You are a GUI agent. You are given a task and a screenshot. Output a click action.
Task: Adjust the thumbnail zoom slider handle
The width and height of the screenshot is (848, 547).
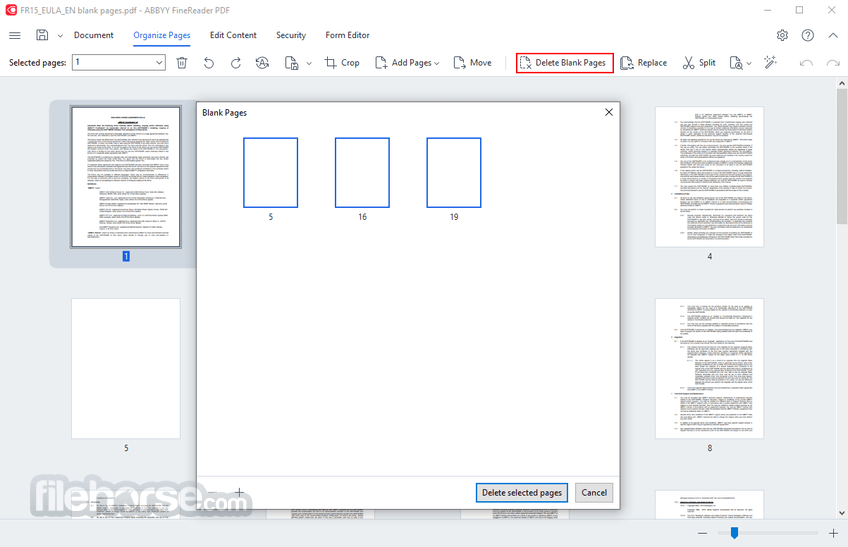click(x=734, y=533)
